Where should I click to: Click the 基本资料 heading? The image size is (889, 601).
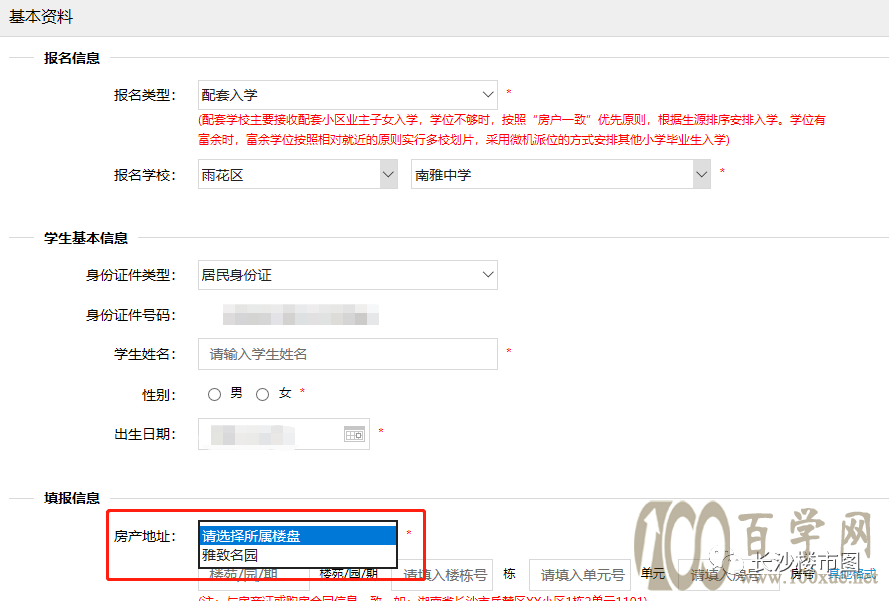[x=41, y=17]
